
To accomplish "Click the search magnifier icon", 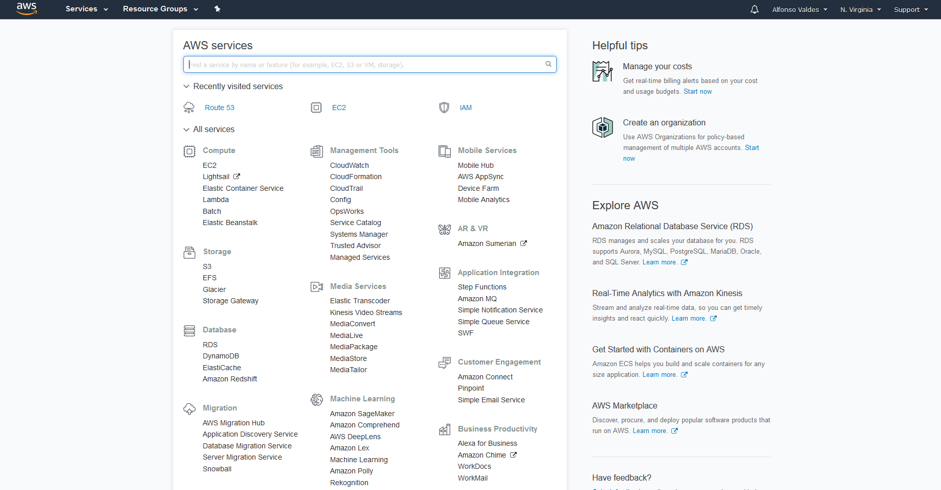I will point(548,64).
